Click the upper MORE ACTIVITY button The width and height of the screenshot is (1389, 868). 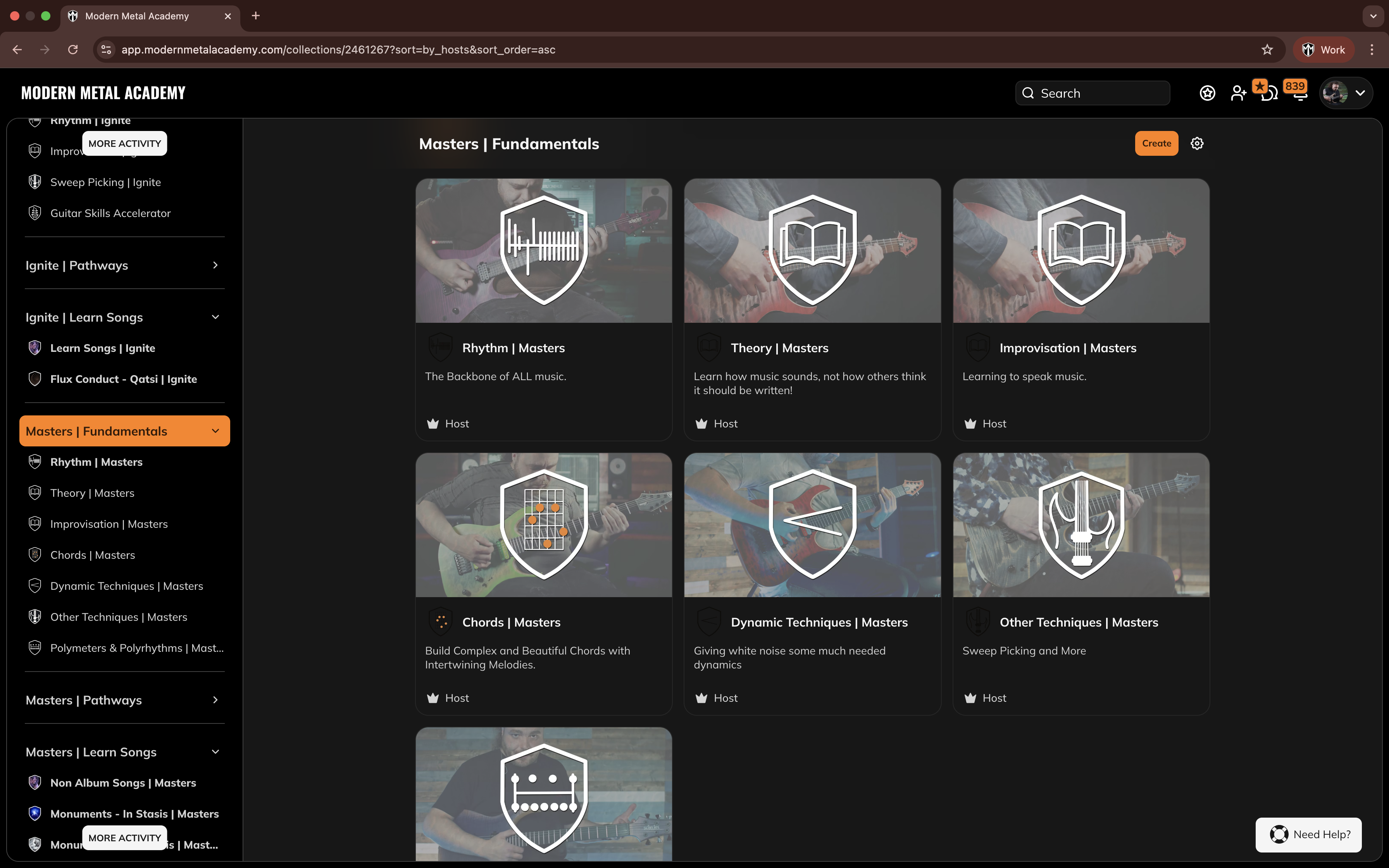click(x=124, y=143)
